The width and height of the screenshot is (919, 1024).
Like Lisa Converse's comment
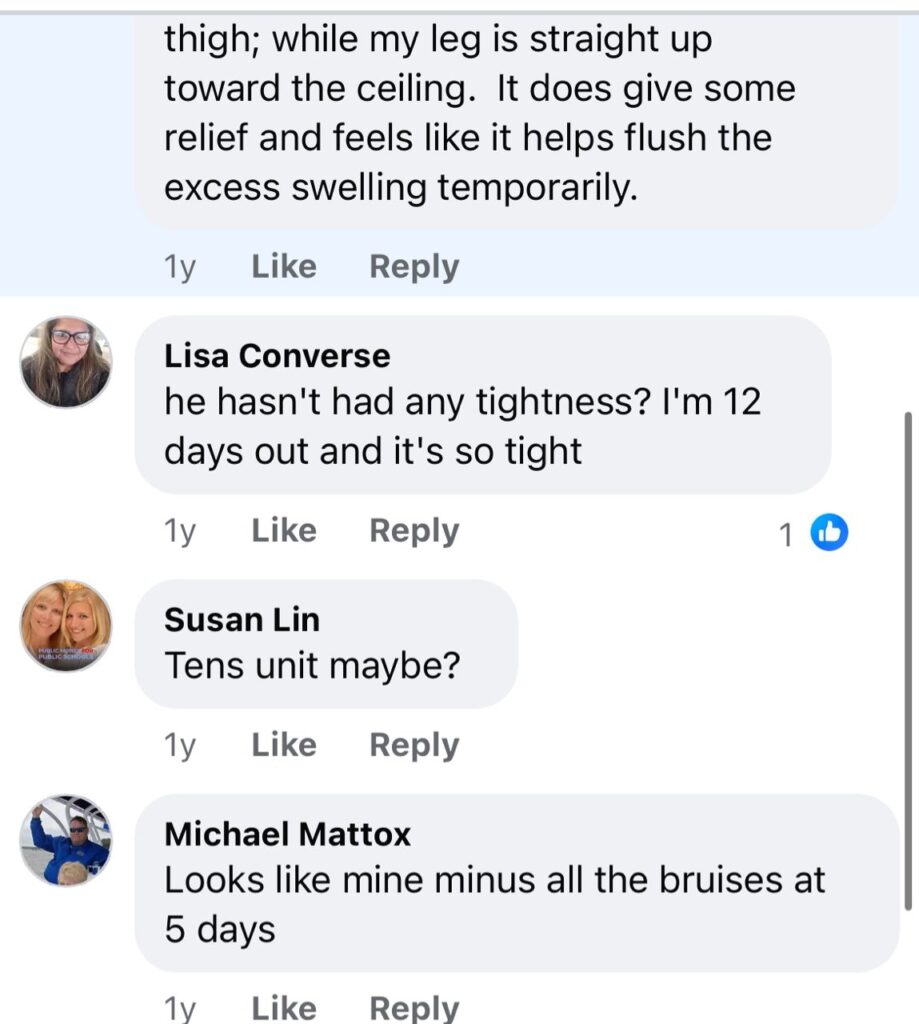284,531
